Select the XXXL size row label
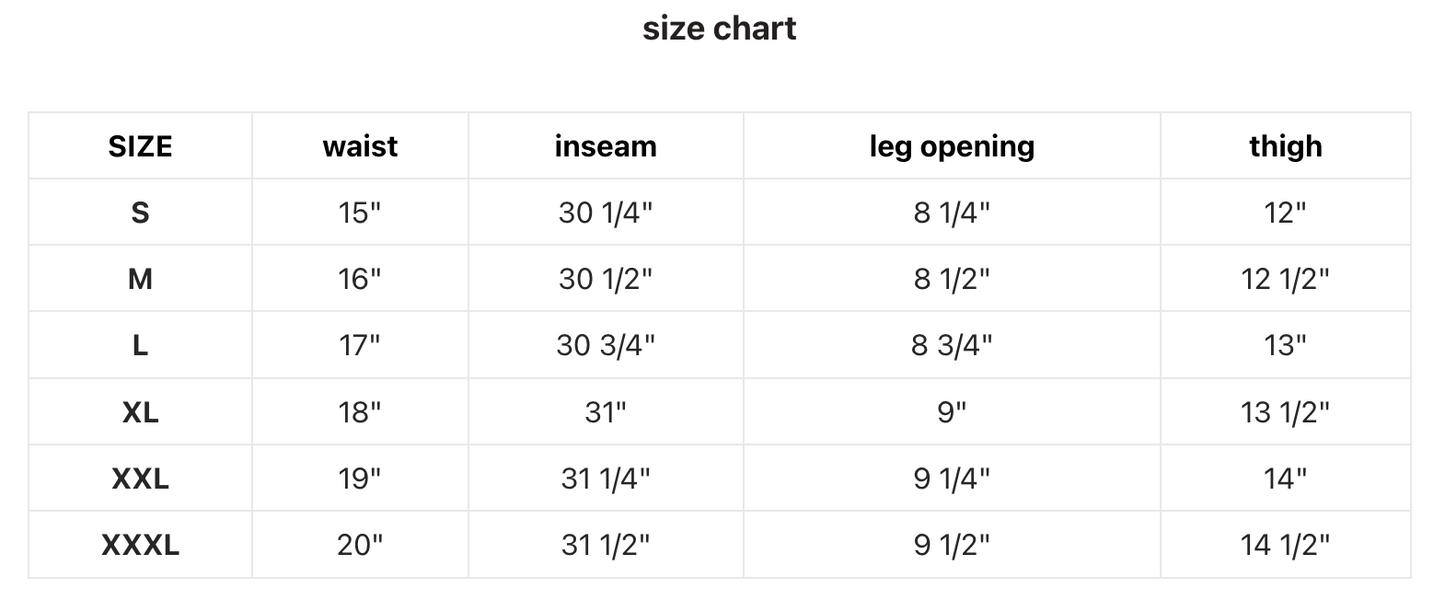The width and height of the screenshot is (1445, 600). (140, 545)
